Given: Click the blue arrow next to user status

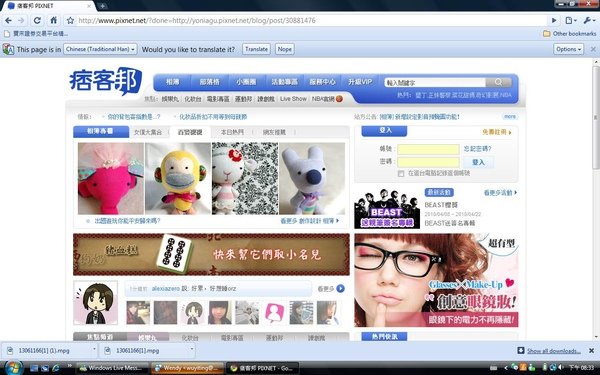Looking at the screenshot, I should (340, 289).
